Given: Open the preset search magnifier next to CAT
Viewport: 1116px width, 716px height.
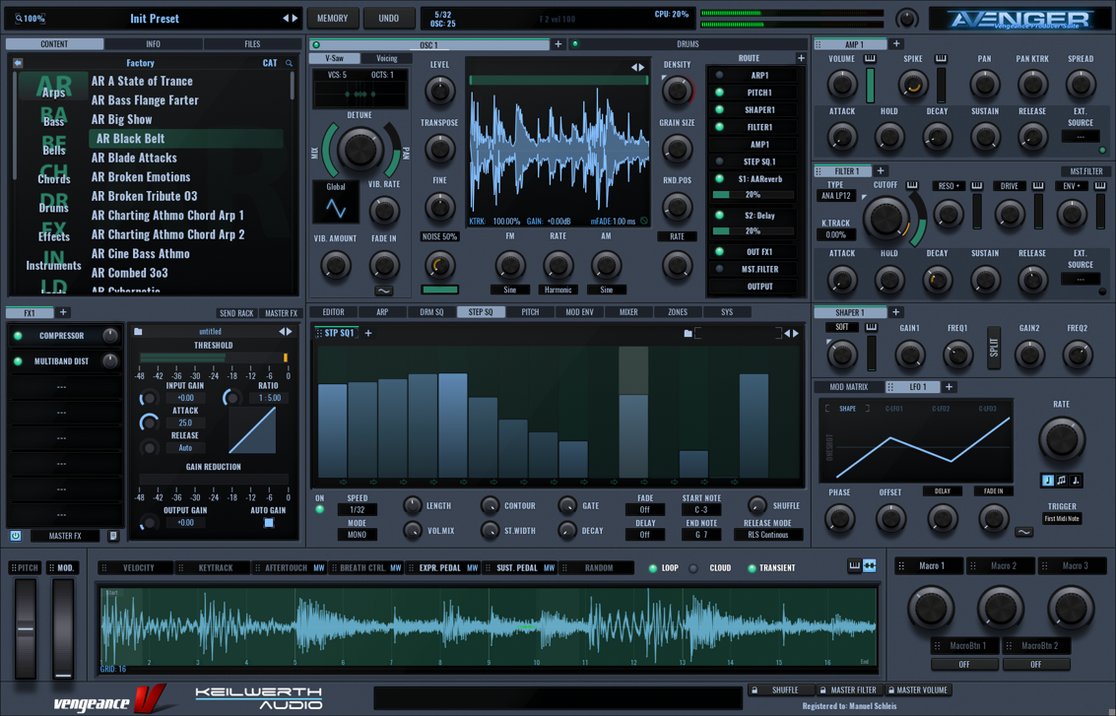Looking at the screenshot, I should (x=290, y=61).
